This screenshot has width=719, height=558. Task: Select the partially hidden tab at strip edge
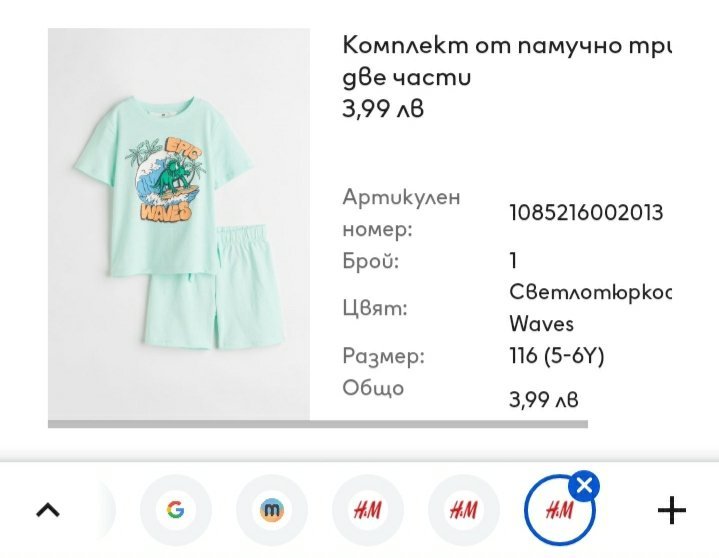(x=105, y=510)
